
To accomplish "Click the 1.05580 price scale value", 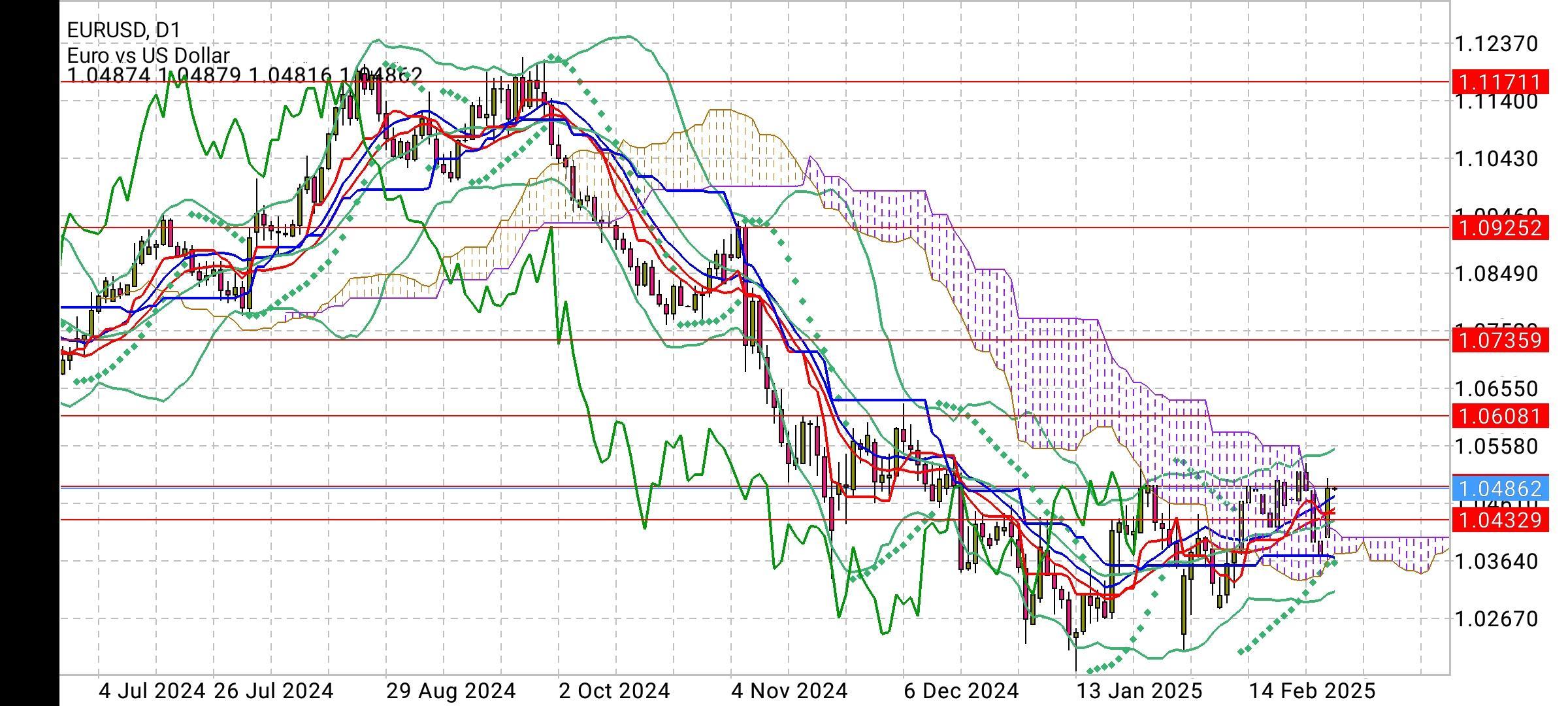I will (1495, 446).
